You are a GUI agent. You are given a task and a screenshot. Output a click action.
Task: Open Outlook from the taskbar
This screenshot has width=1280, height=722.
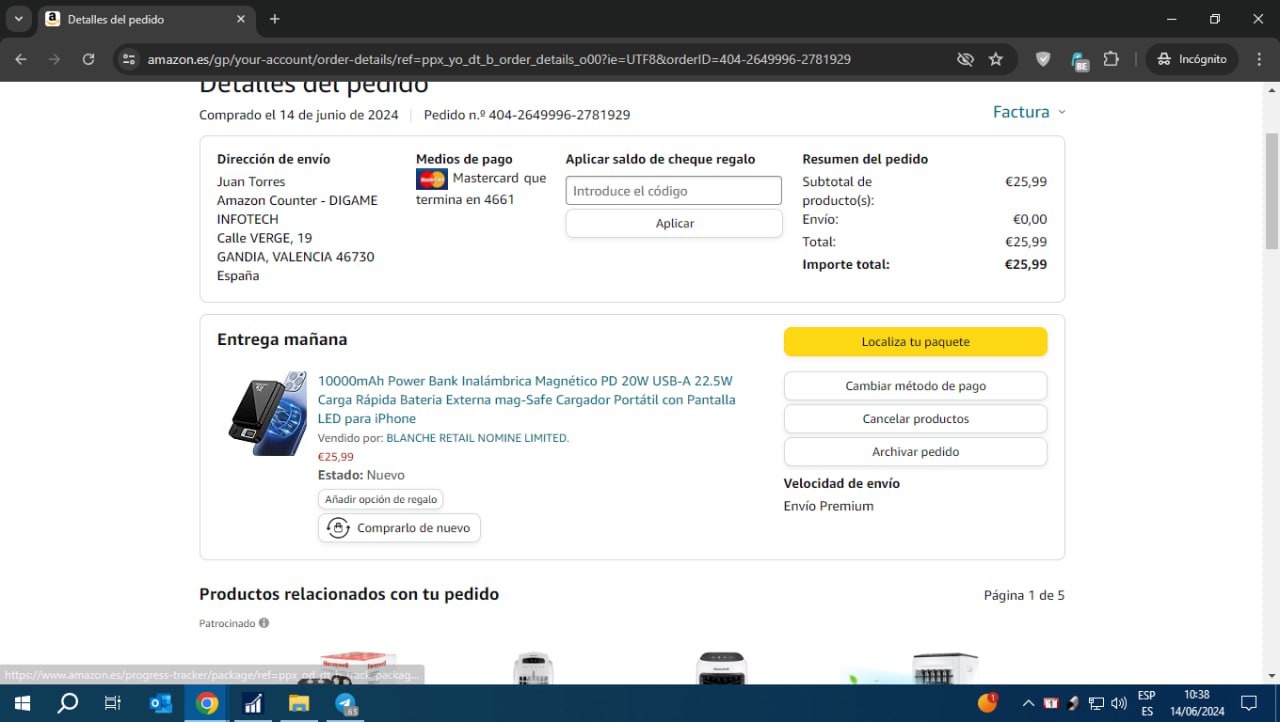pos(160,703)
